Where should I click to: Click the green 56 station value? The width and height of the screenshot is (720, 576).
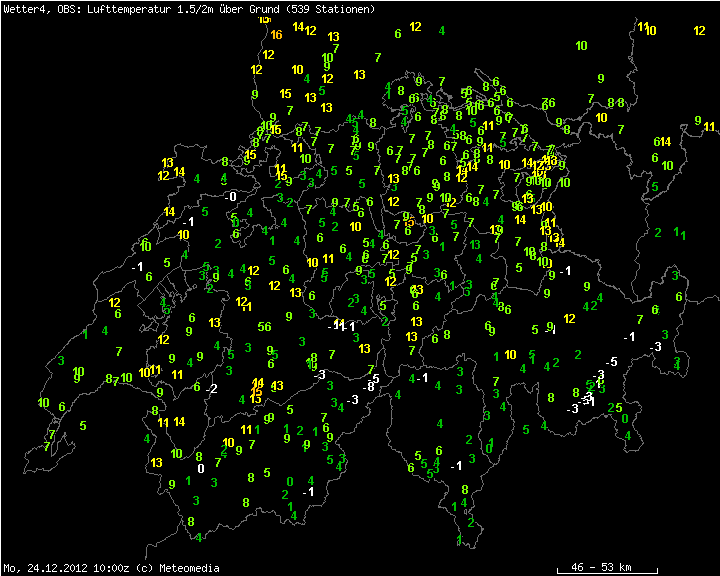click(264, 326)
